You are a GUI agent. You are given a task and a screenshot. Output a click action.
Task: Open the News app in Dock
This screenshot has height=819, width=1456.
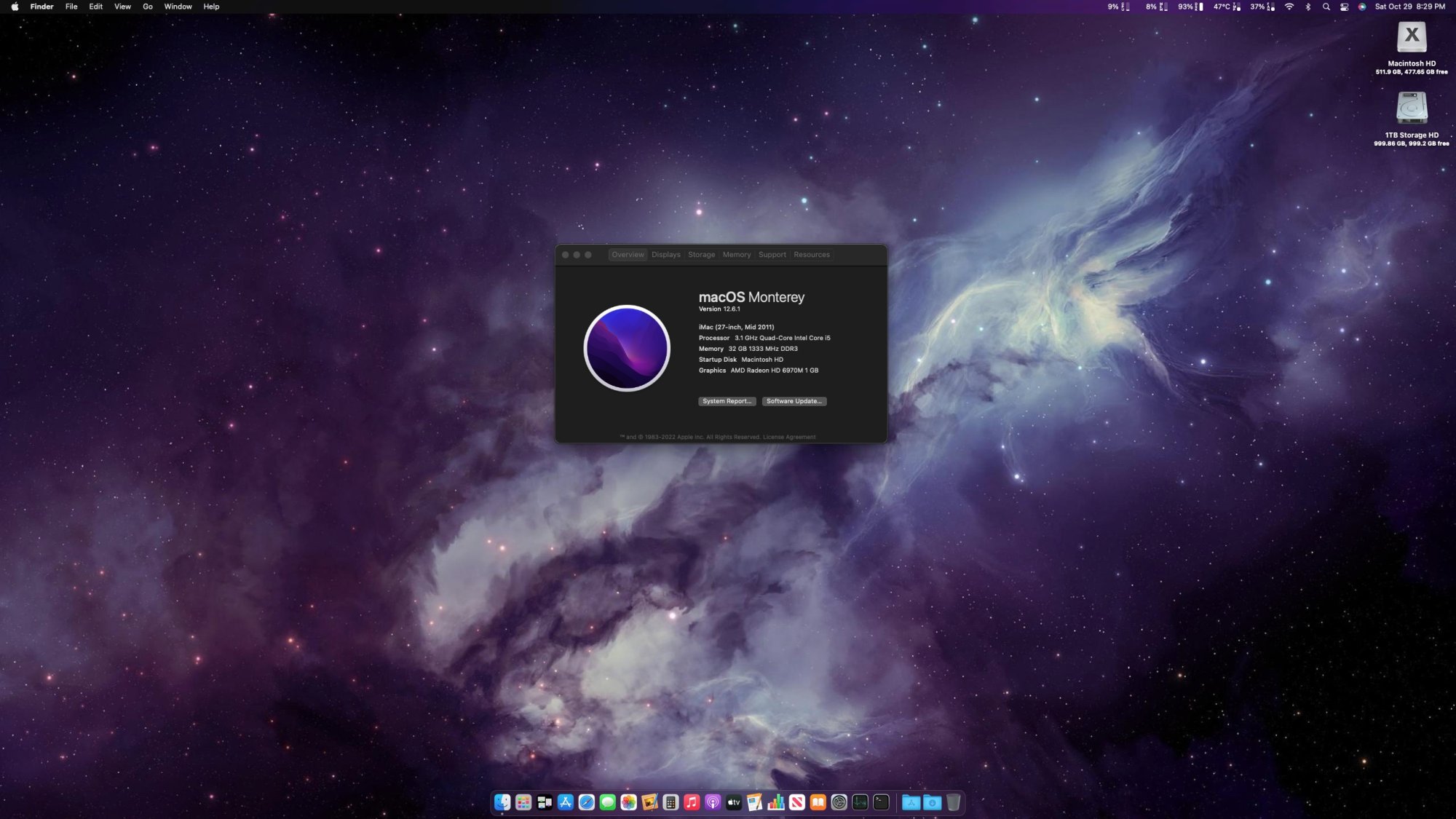(797, 802)
